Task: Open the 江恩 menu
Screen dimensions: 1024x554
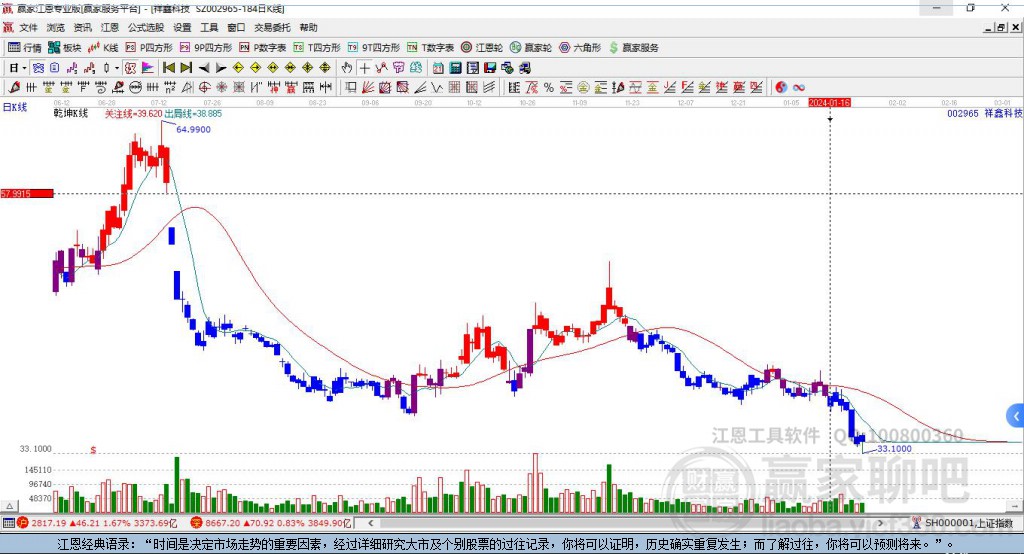Action: click(110, 27)
